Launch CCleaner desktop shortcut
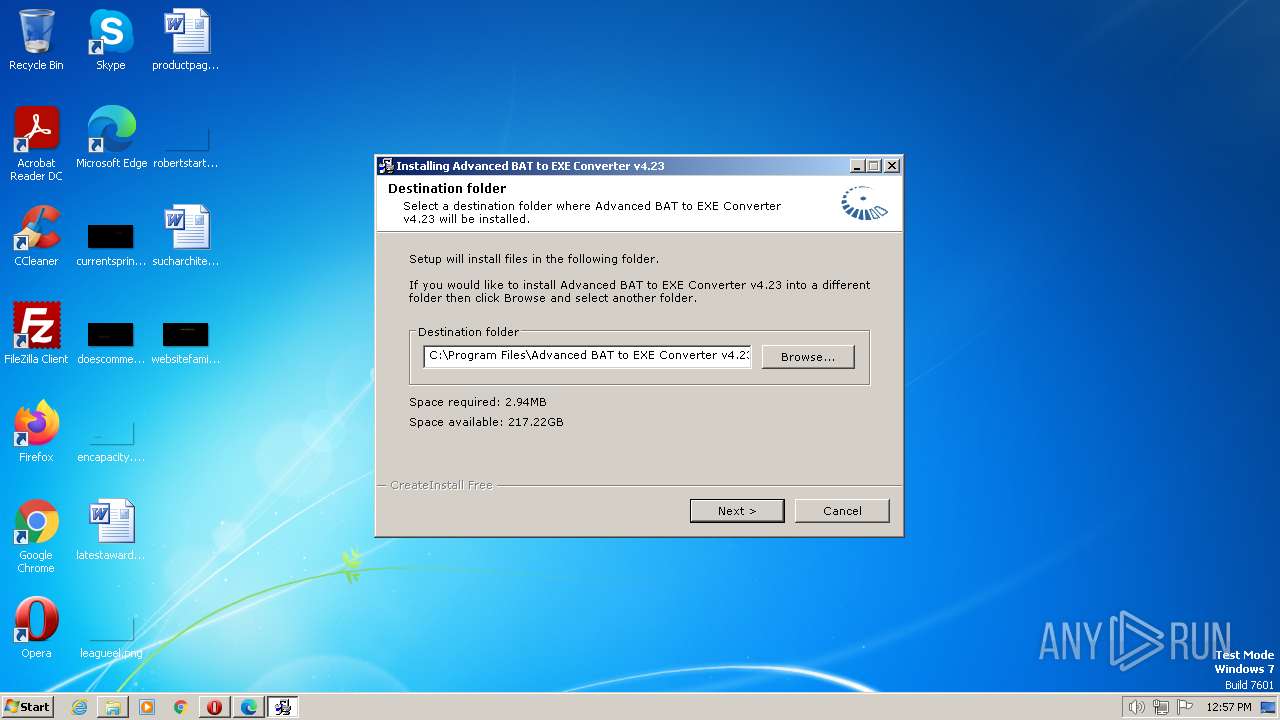 (36, 236)
